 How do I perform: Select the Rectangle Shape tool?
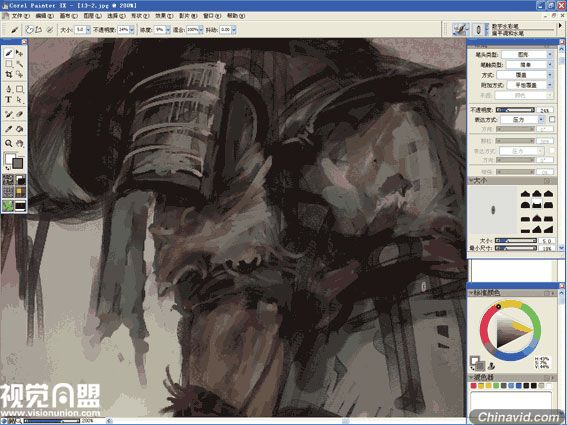point(20,89)
